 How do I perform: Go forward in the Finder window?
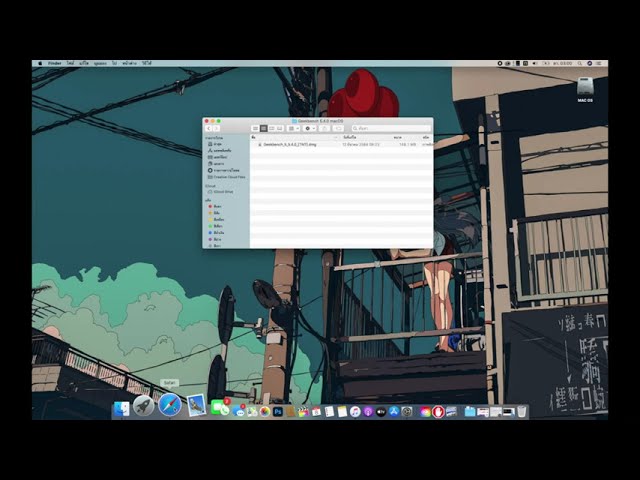tap(216, 128)
